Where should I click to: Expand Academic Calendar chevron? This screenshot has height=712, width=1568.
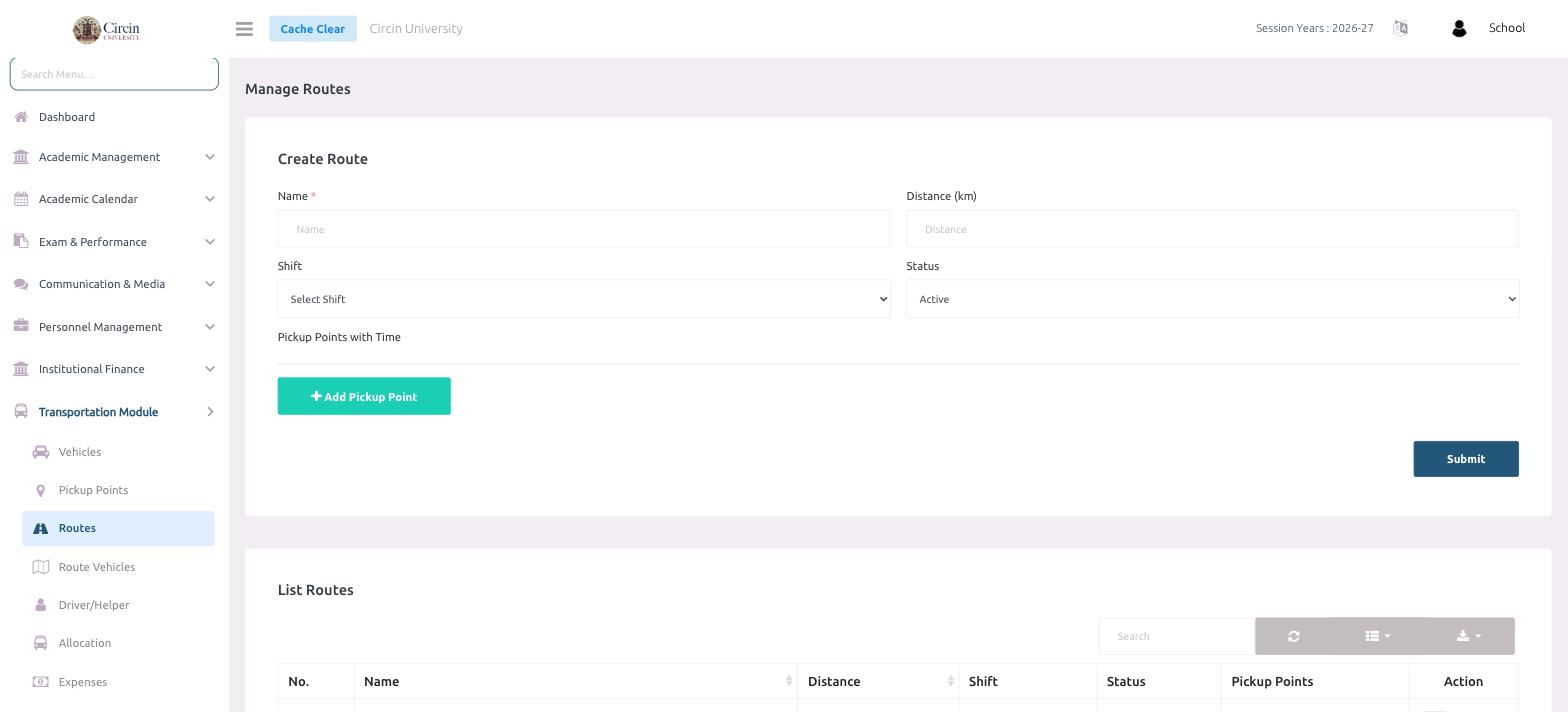210,199
